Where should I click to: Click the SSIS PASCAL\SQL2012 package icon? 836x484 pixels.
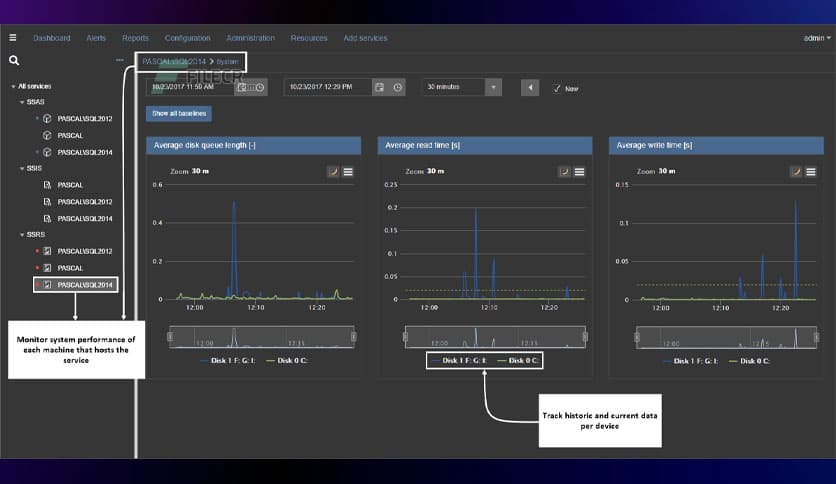point(47,202)
